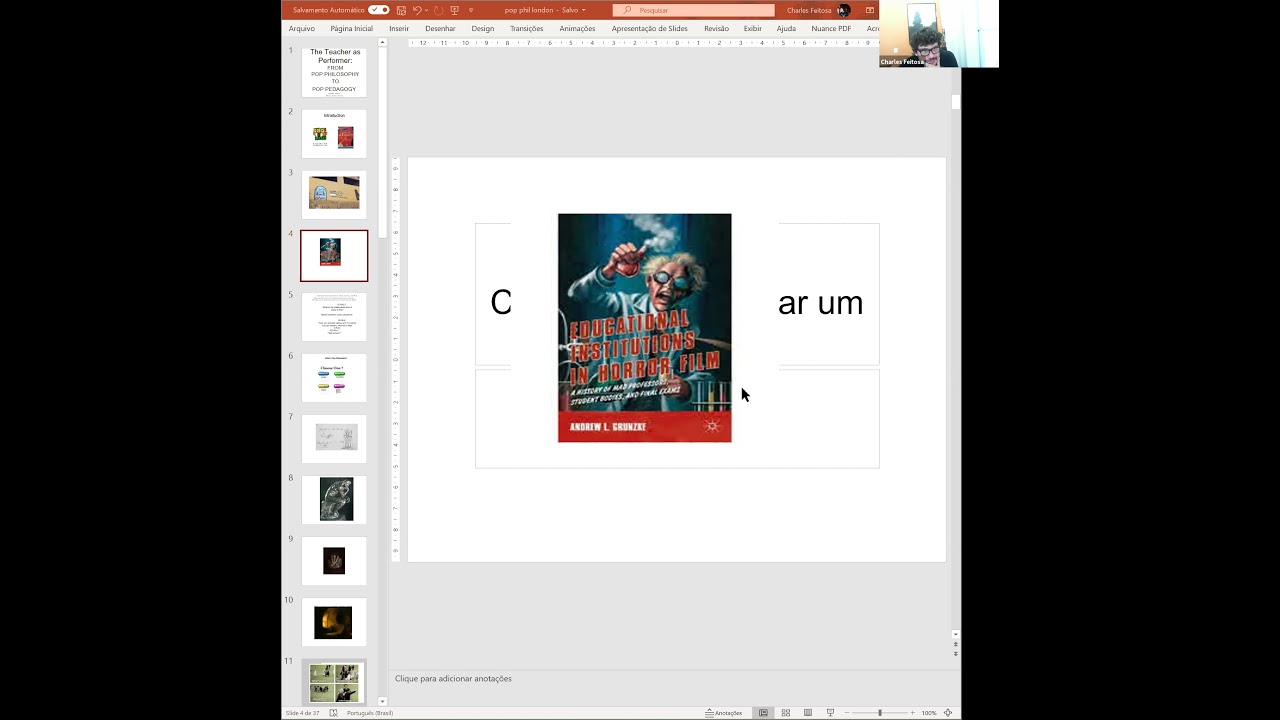This screenshot has height=720, width=1280.
Task: Click the Redo icon in title bar
Action: coord(438,10)
